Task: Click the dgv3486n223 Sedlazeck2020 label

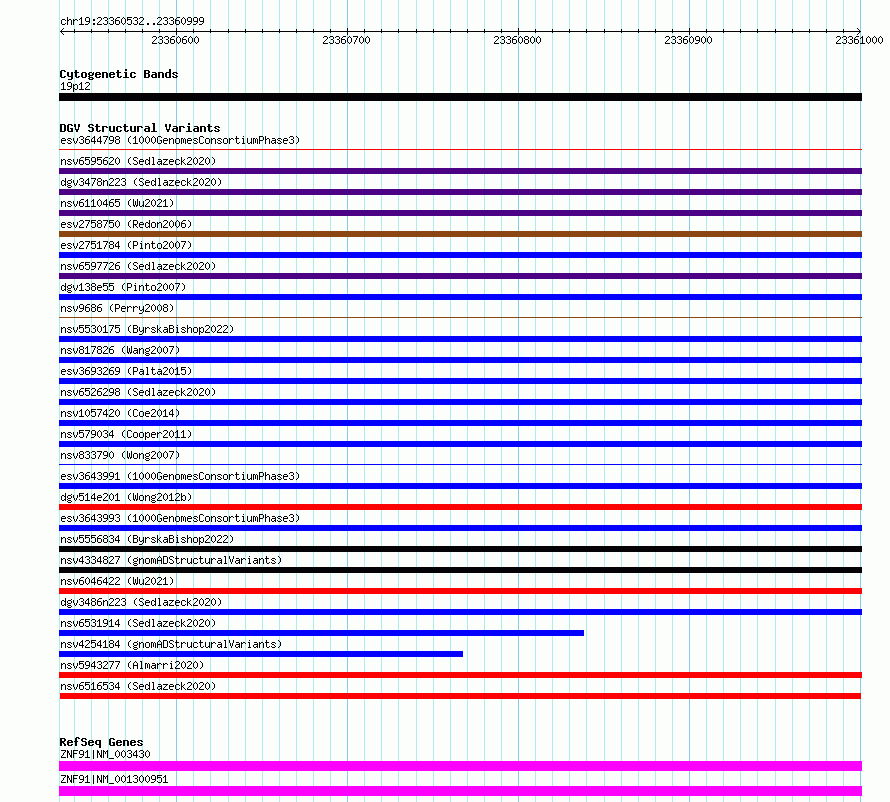Action: point(141,602)
